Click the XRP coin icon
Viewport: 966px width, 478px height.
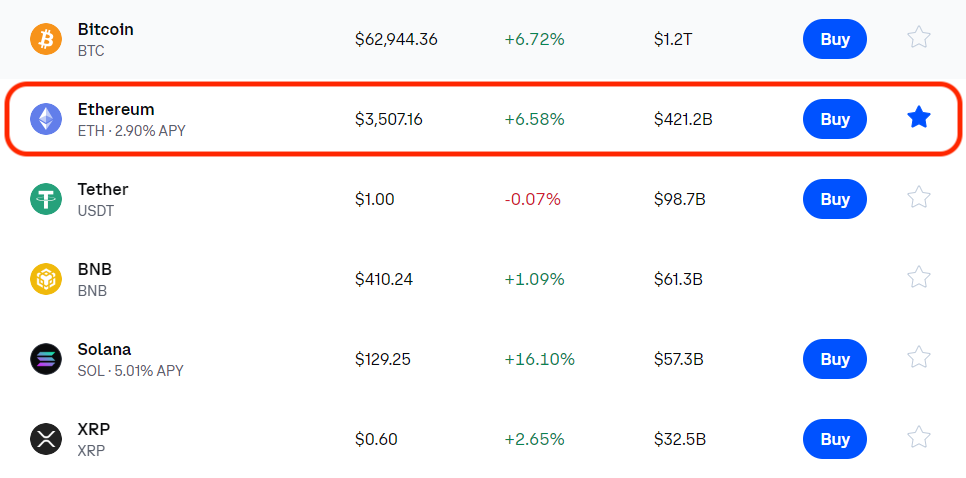click(x=45, y=439)
